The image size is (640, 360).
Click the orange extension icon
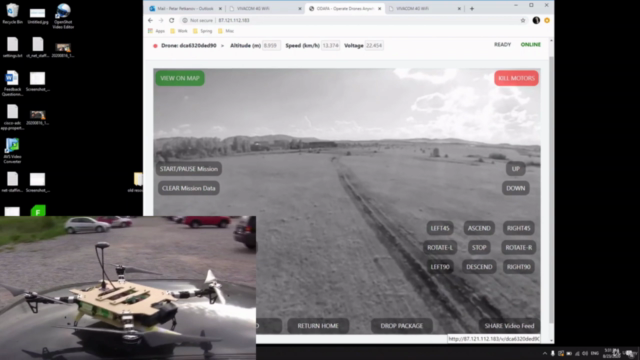pyautogui.click(x=547, y=20)
